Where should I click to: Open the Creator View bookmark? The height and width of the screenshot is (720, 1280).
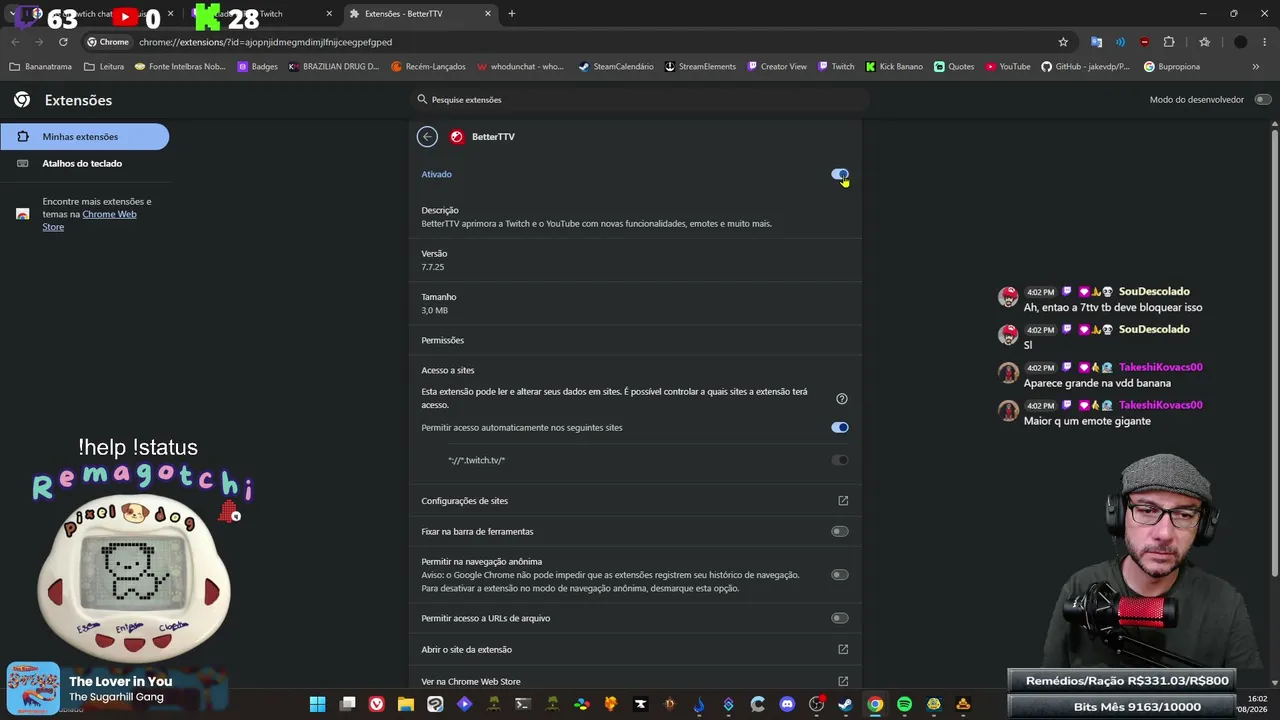[776, 67]
